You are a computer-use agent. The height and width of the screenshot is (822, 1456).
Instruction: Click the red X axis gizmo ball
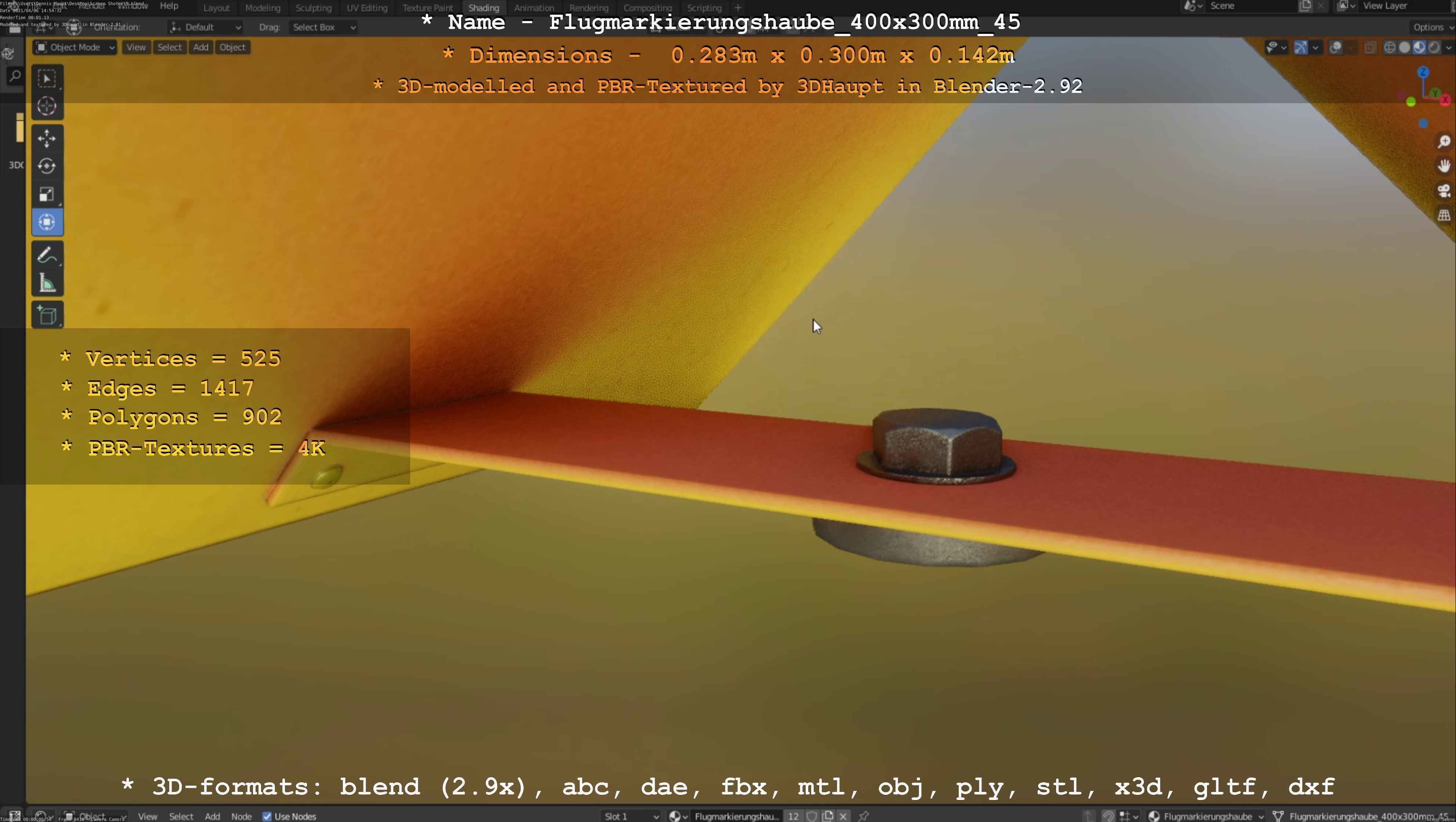pos(1445,100)
